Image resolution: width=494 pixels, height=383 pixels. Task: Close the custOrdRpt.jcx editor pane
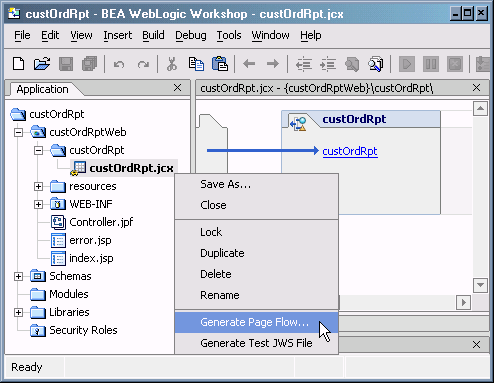pyautogui.click(x=476, y=88)
